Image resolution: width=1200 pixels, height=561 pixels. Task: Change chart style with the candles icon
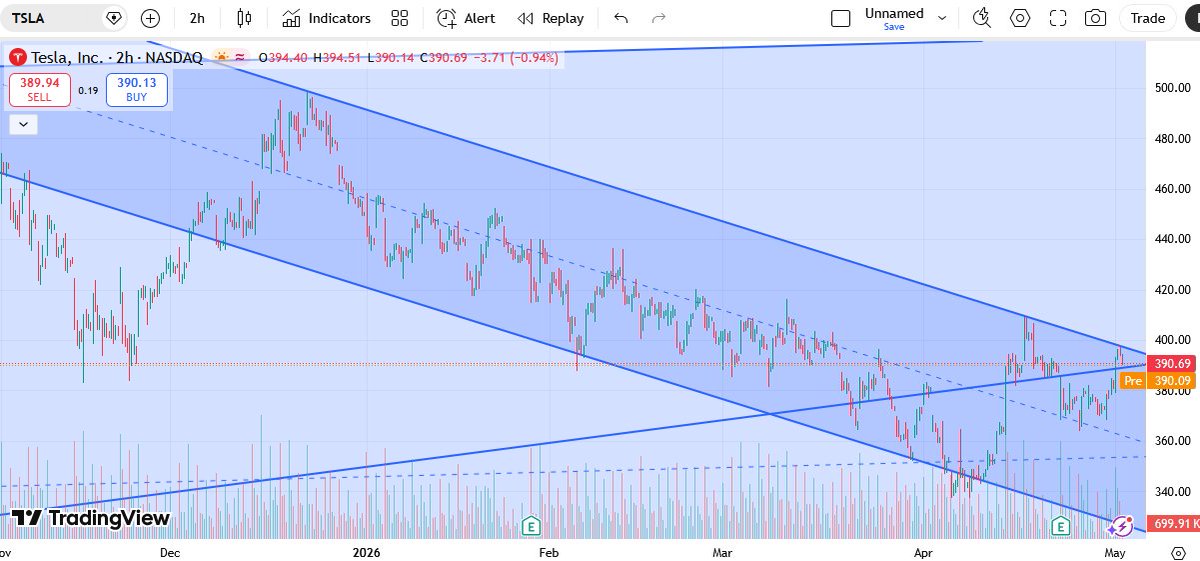click(x=244, y=18)
